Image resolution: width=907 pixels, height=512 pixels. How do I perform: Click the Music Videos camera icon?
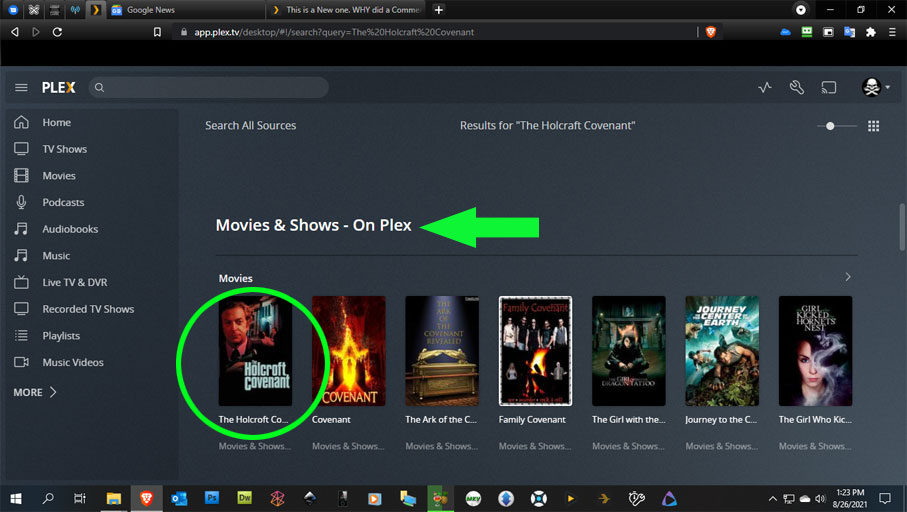point(21,362)
